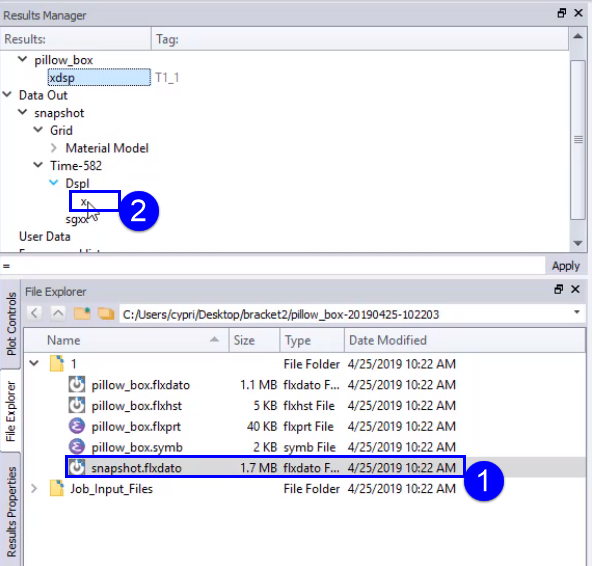Close the Results Manager panel

tap(578, 13)
